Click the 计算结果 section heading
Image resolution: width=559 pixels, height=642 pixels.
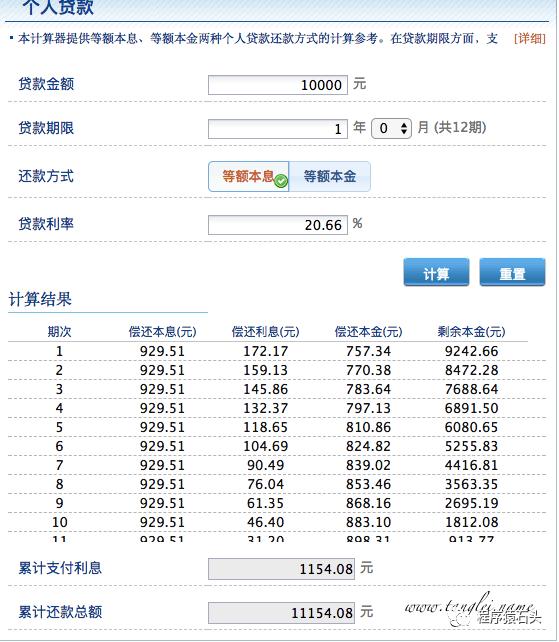point(40,299)
